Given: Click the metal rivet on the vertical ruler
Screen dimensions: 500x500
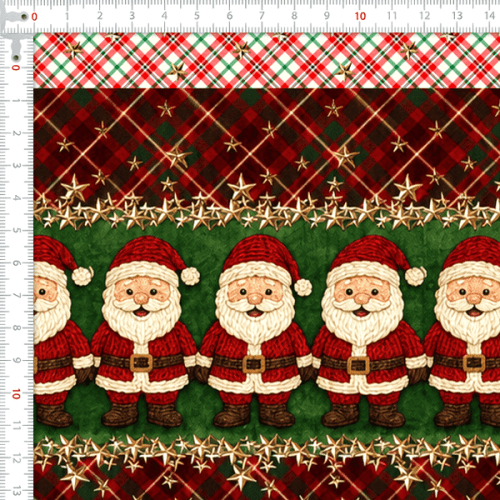Looking at the screenshot, I should (x=16, y=58).
